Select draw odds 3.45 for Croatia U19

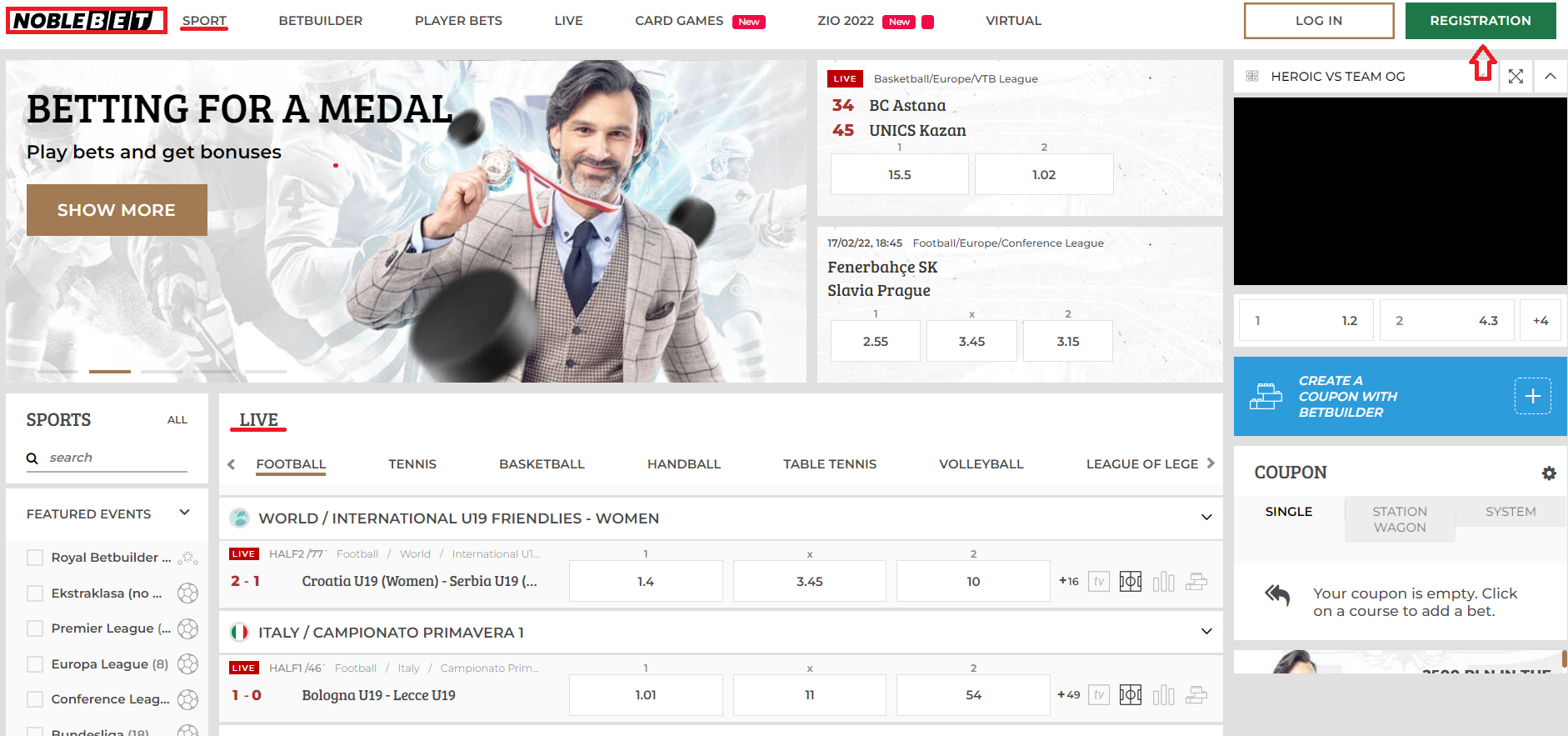click(x=810, y=581)
